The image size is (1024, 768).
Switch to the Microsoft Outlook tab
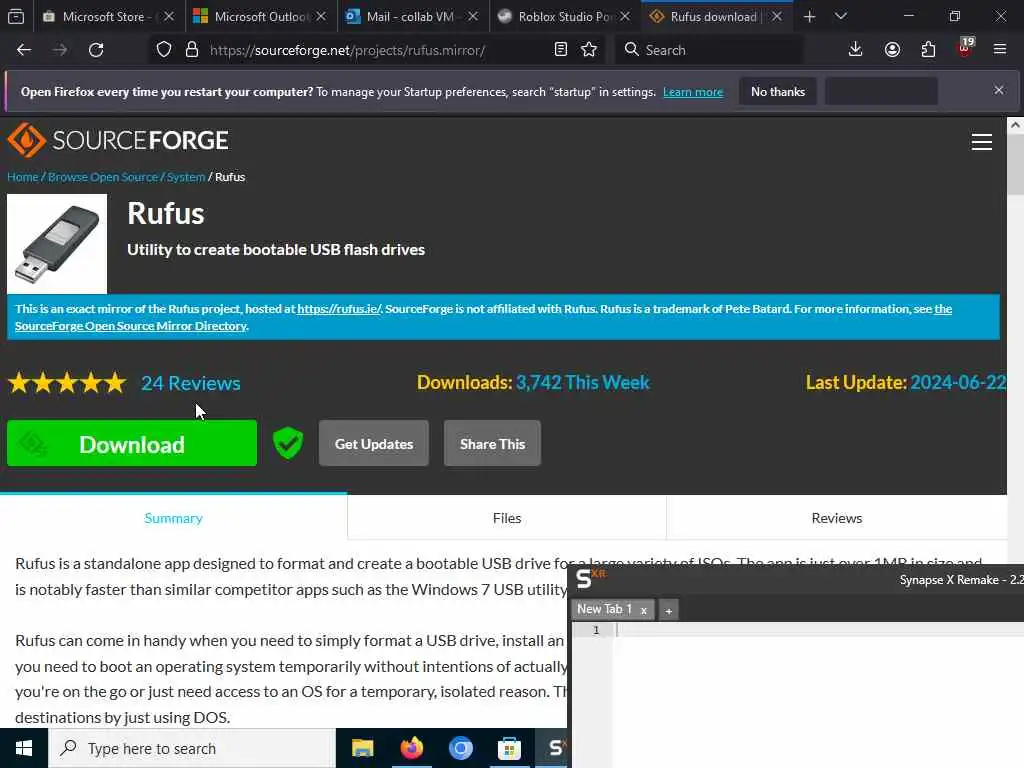coord(261,16)
